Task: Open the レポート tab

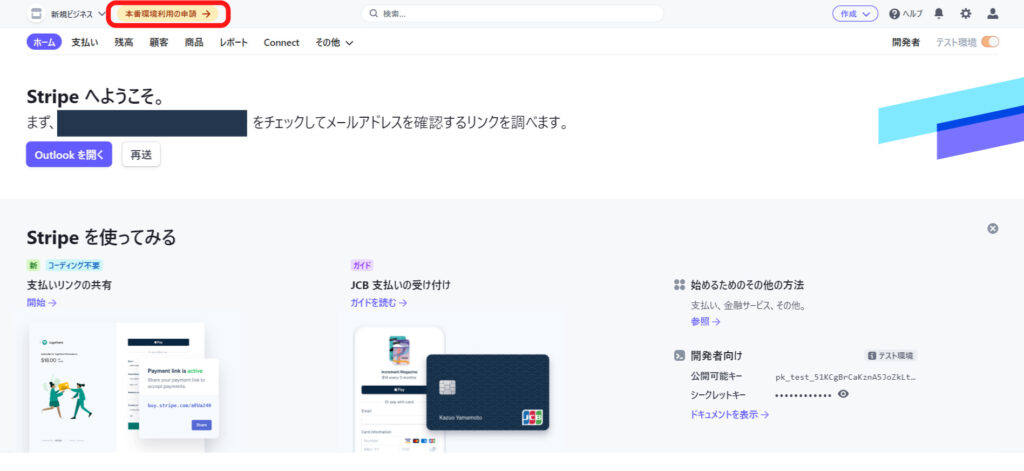Action: 234,42
